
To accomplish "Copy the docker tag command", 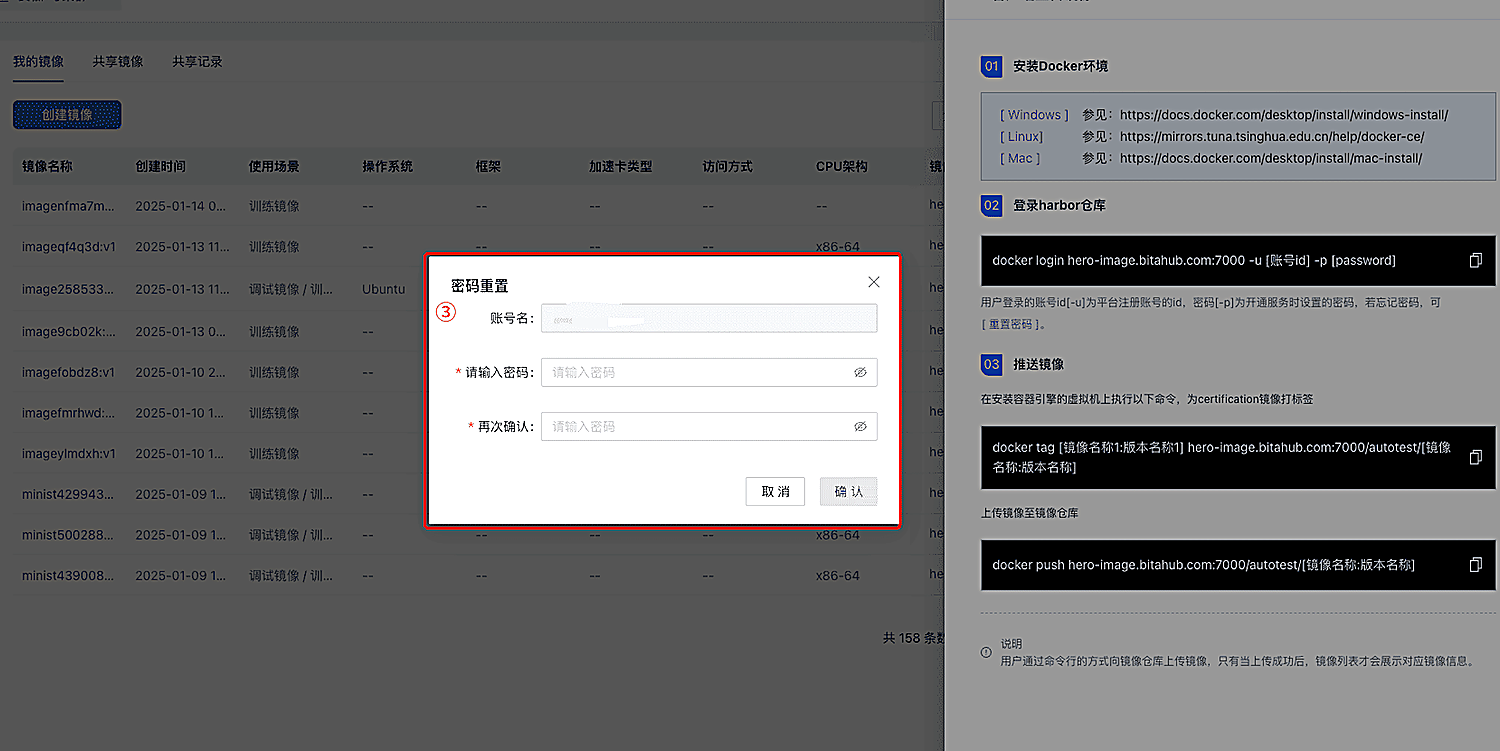I will click(1475, 457).
